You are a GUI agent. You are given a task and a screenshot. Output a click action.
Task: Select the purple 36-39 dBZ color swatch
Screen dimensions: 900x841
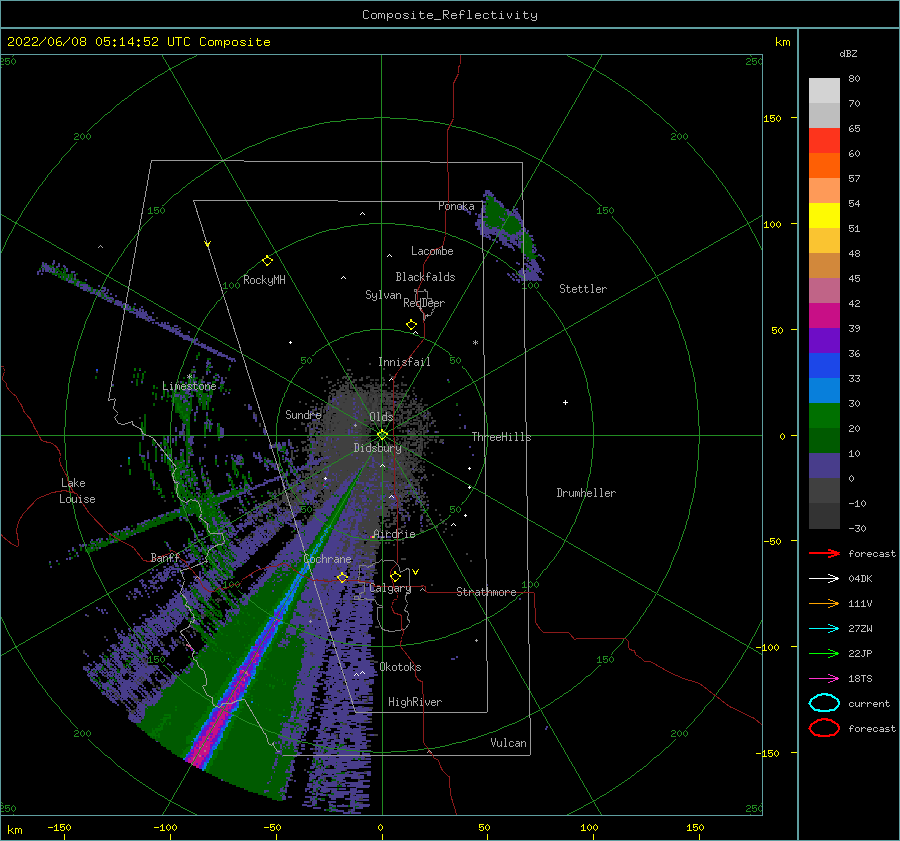(824, 341)
